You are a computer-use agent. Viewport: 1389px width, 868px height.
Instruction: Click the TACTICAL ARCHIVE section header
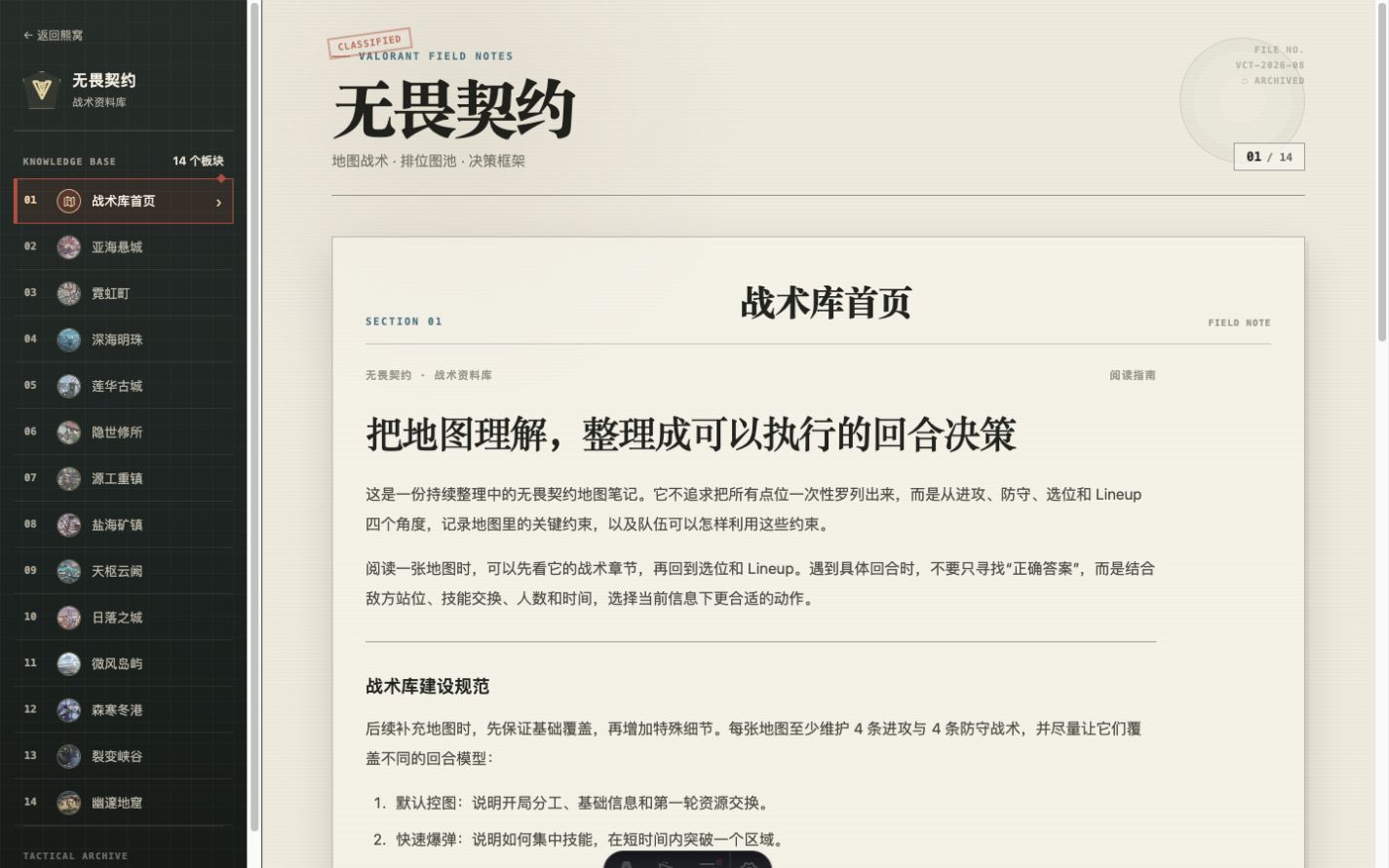75,856
